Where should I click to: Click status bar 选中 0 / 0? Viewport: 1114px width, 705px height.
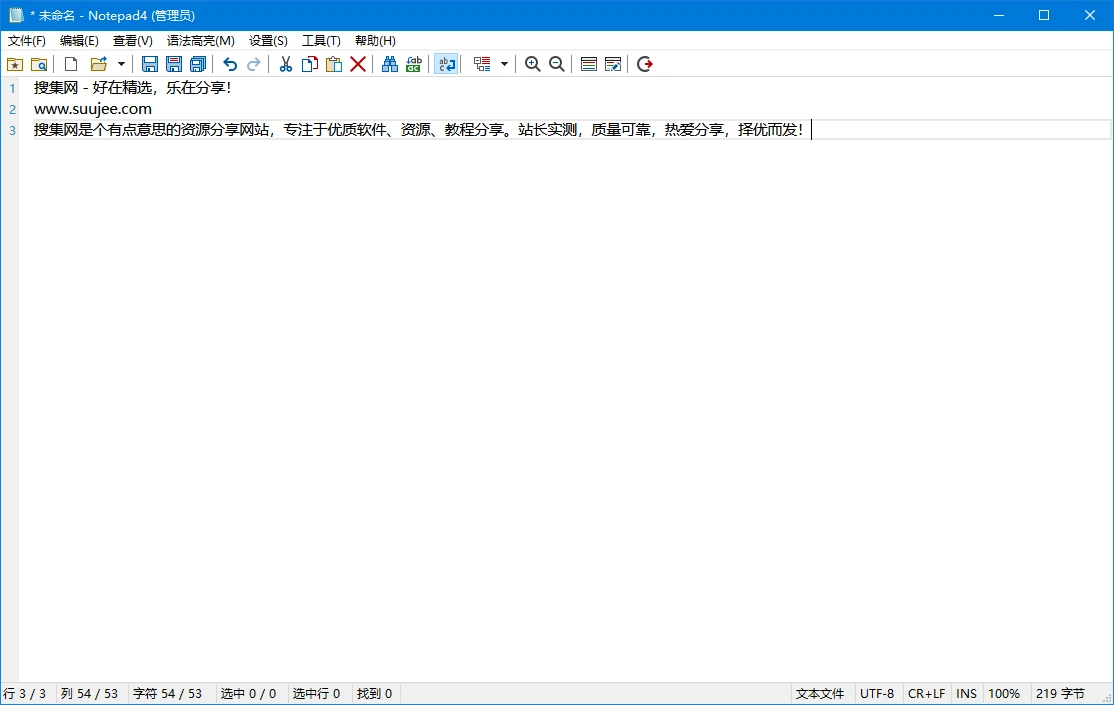click(248, 694)
